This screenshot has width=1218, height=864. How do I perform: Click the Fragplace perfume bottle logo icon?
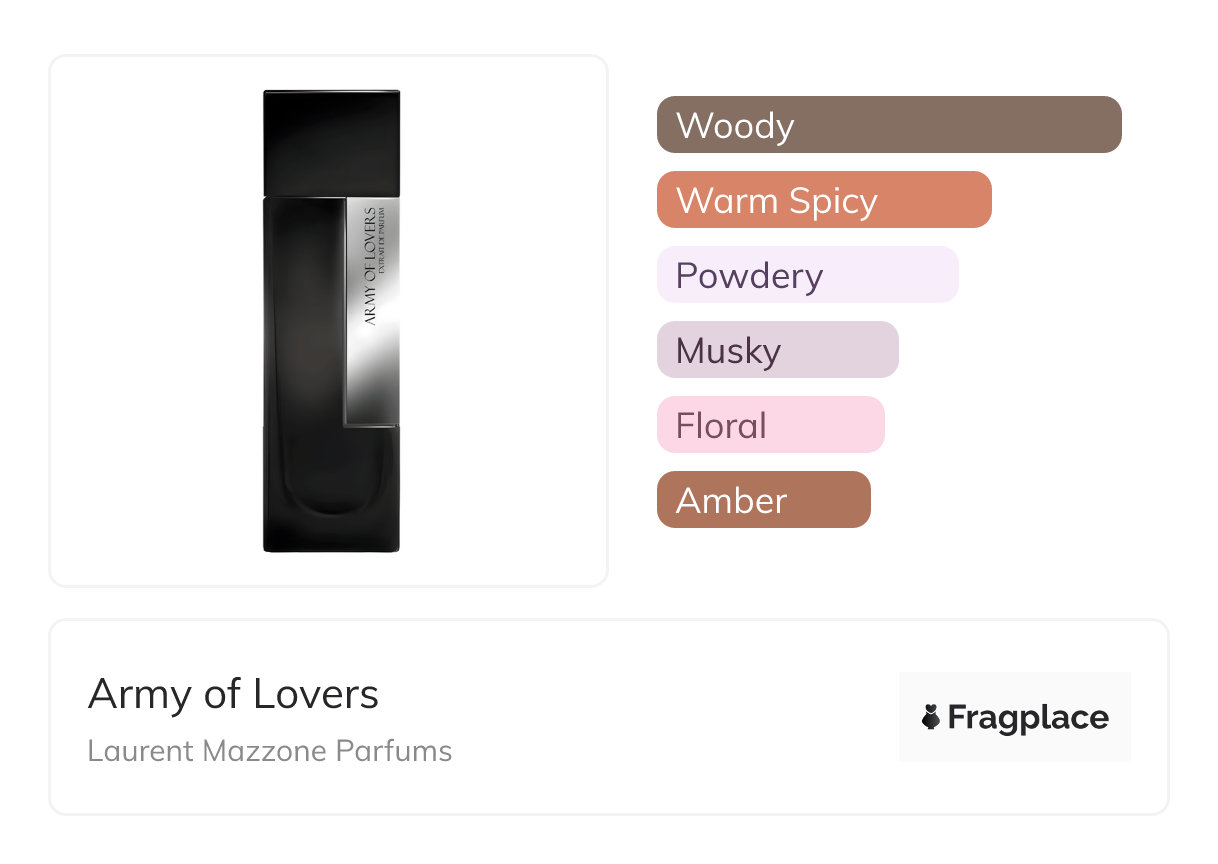932,717
